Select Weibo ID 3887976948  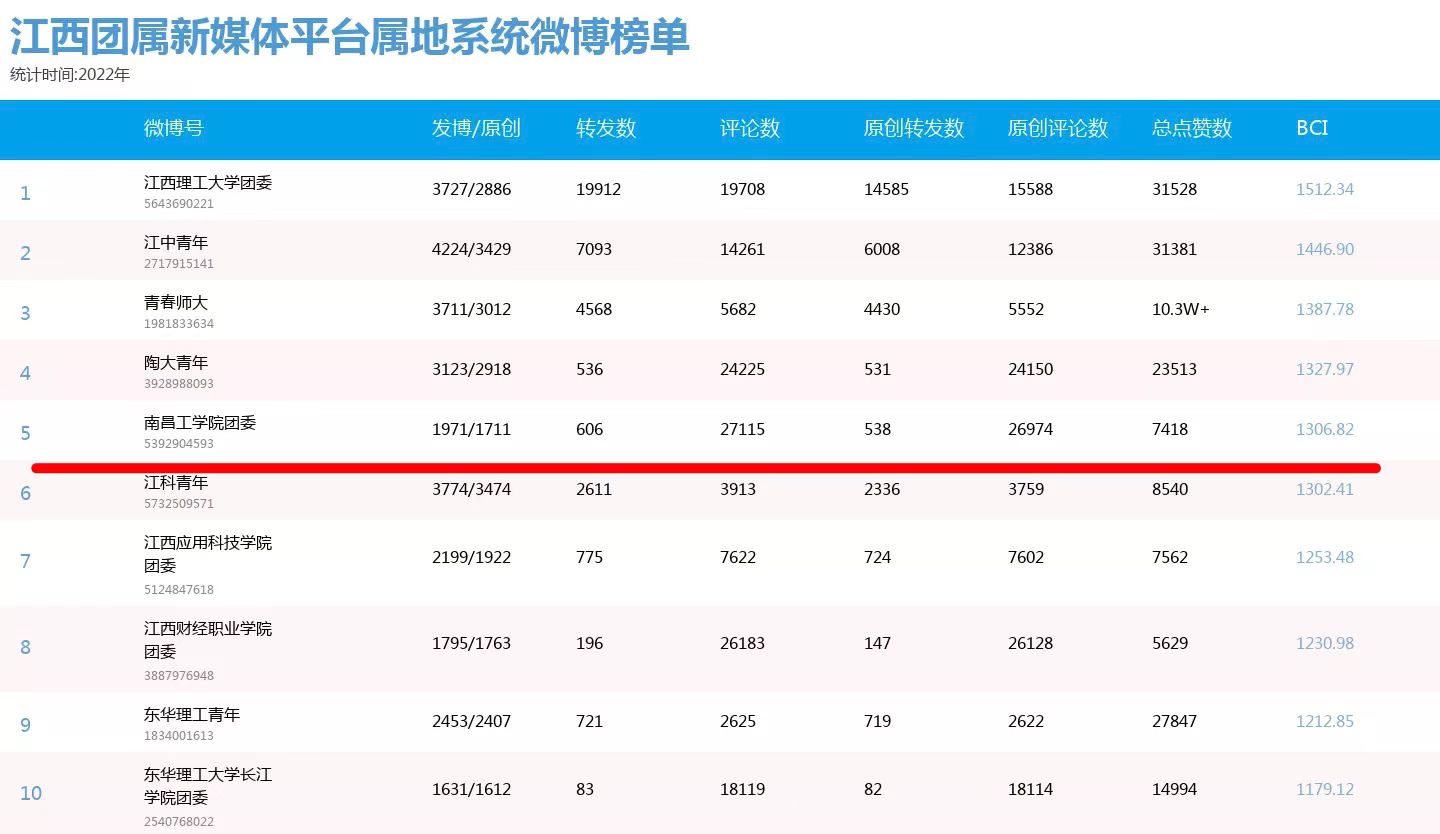(x=179, y=676)
